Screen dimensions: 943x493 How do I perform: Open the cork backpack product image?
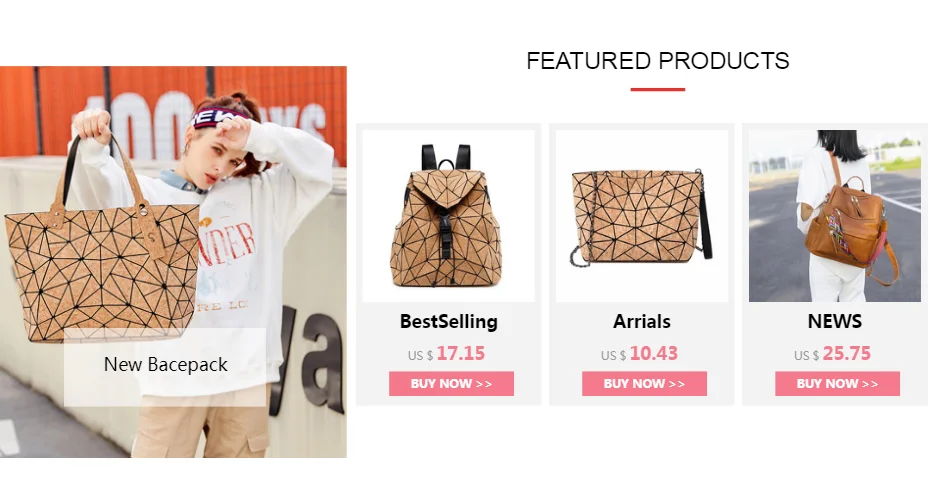449,216
